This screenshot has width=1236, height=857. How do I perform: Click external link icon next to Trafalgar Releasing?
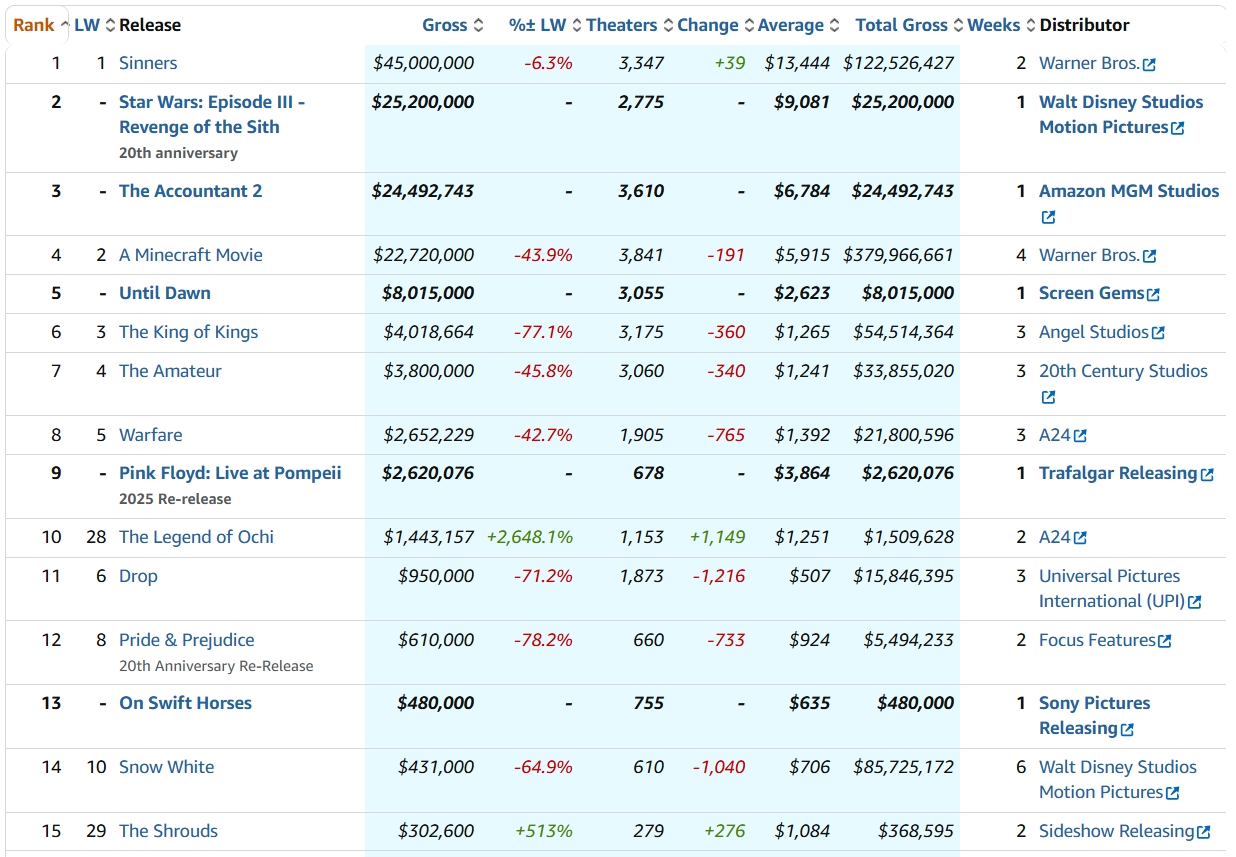click(x=1207, y=474)
